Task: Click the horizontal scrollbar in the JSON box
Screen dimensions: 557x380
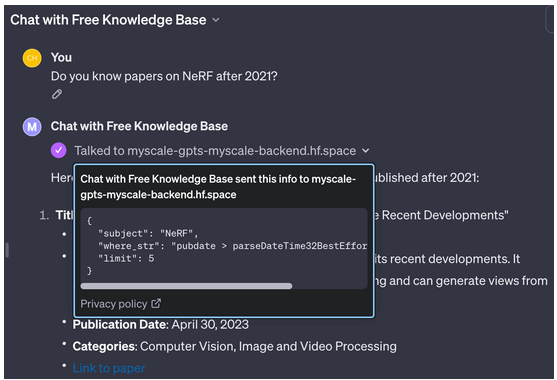Action: 186,286
